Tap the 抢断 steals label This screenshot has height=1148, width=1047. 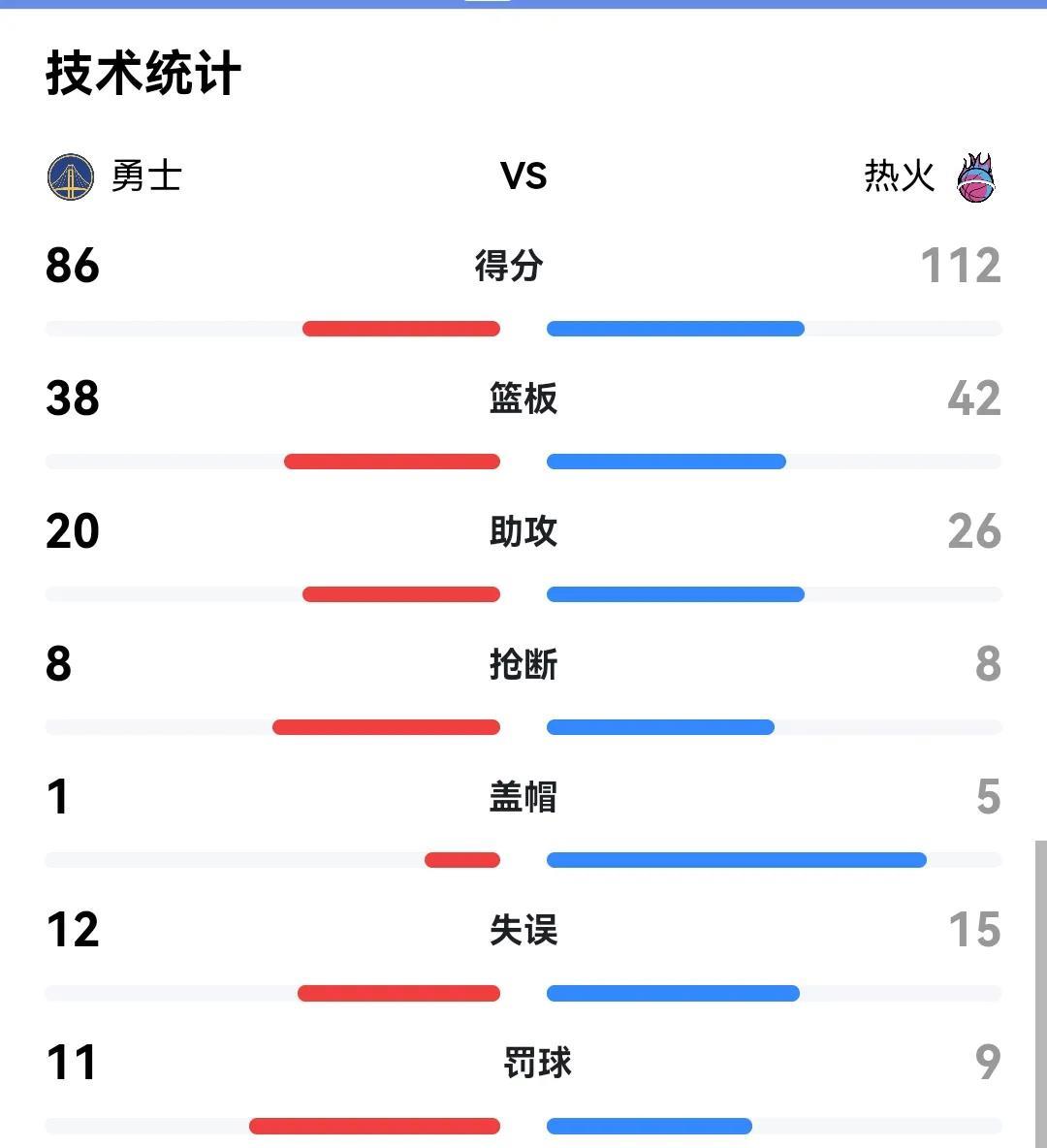pos(523,664)
